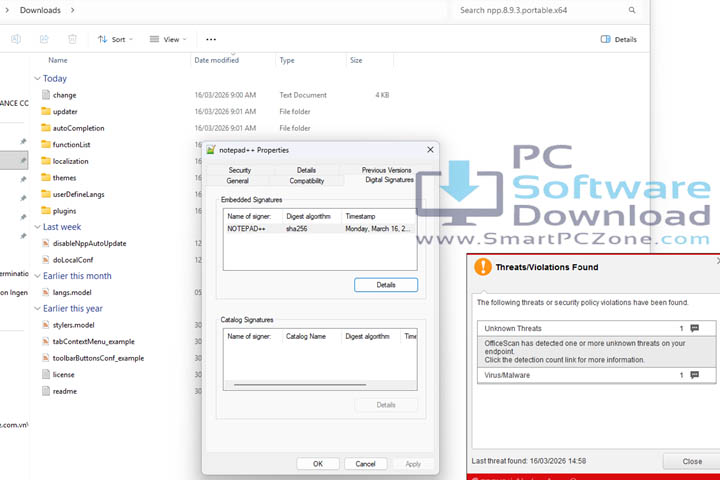Switch to the Previous Versions tab
Screen dimensions: 720x480
pos(386,170)
